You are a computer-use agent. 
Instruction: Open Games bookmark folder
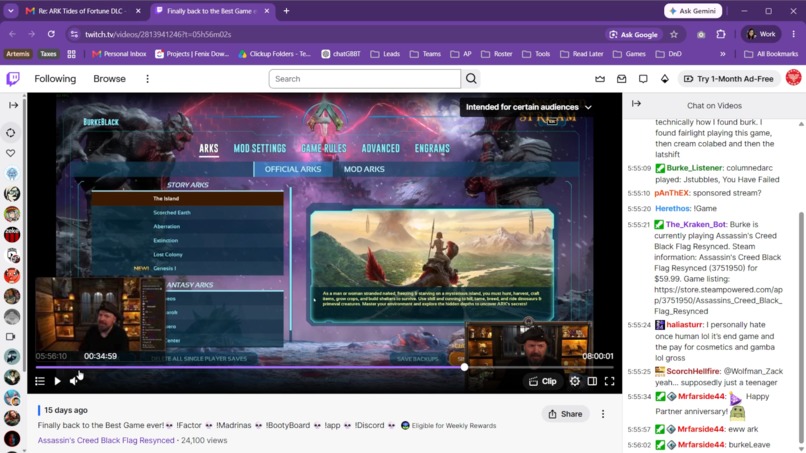click(x=629, y=54)
